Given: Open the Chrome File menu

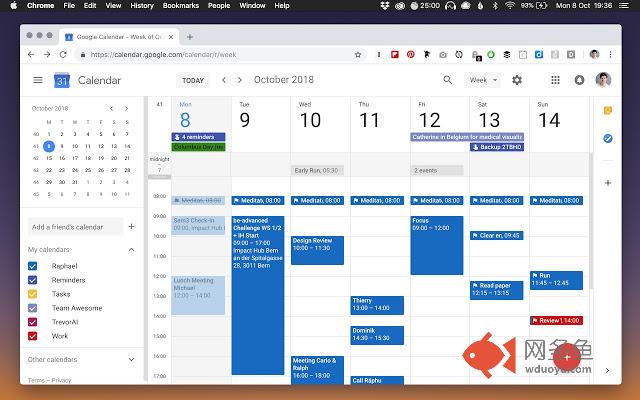Looking at the screenshot, I should [69, 6].
